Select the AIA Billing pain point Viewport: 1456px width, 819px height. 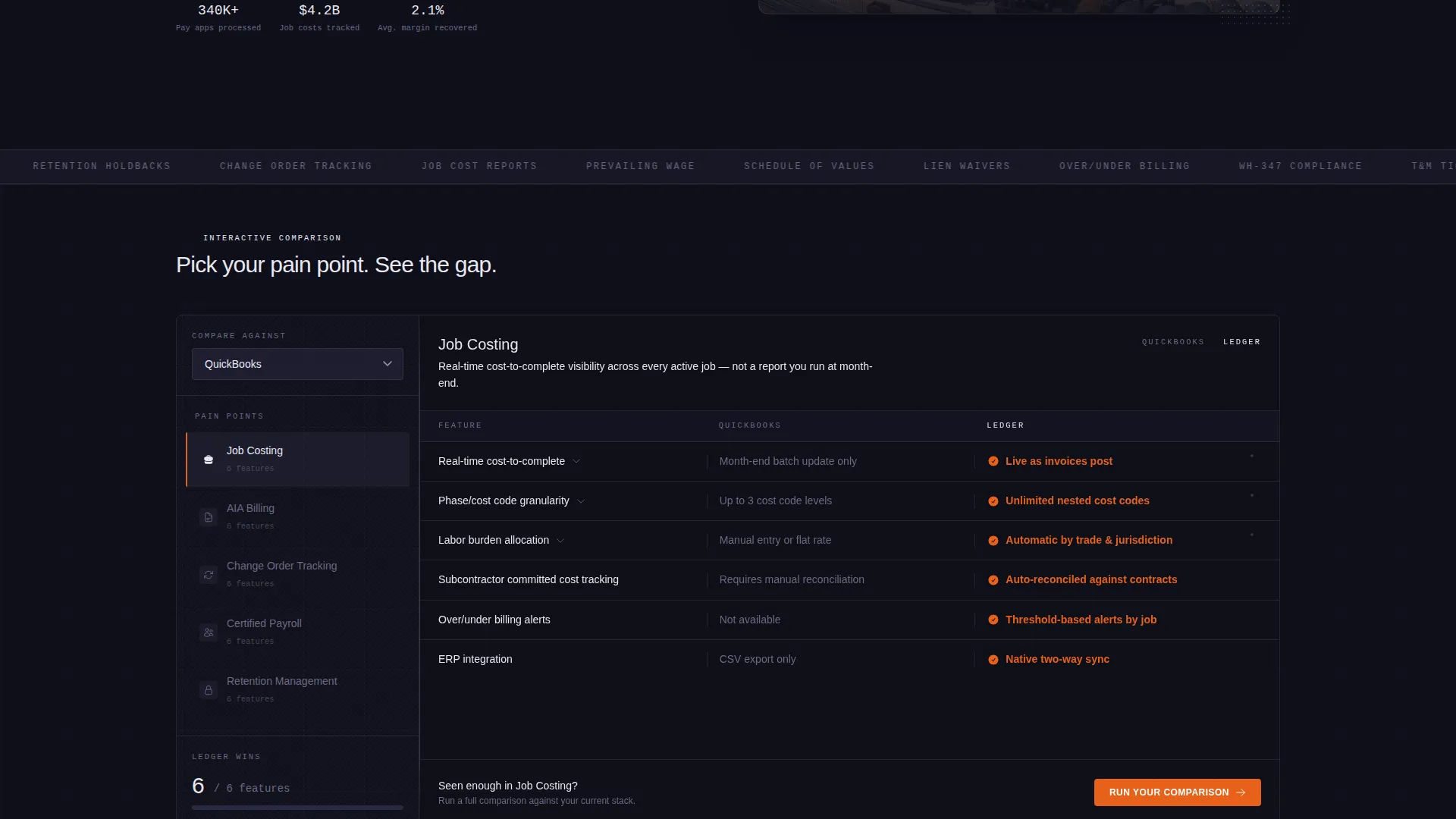(297, 517)
